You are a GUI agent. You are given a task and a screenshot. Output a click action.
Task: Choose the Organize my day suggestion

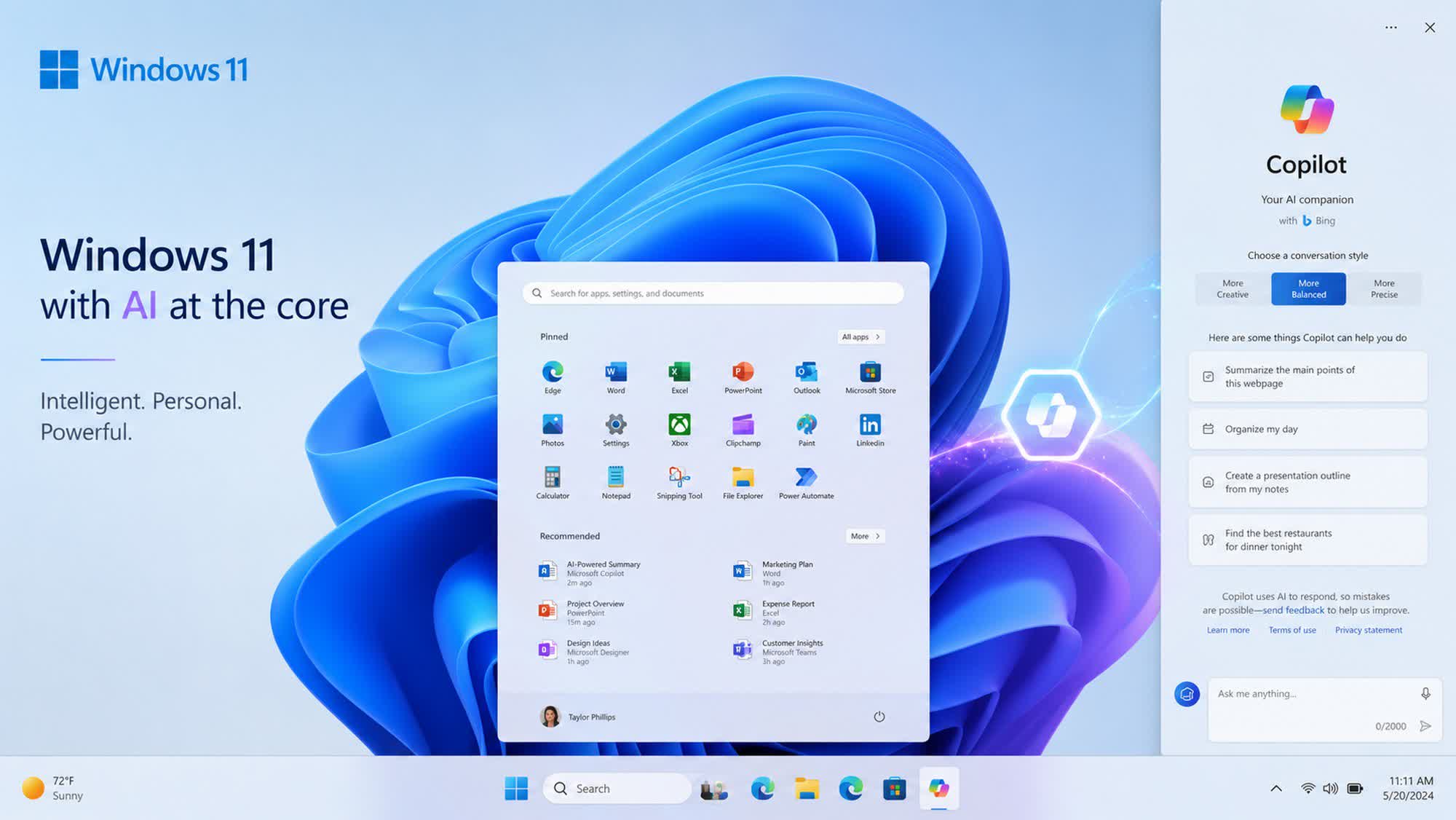[1307, 429]
